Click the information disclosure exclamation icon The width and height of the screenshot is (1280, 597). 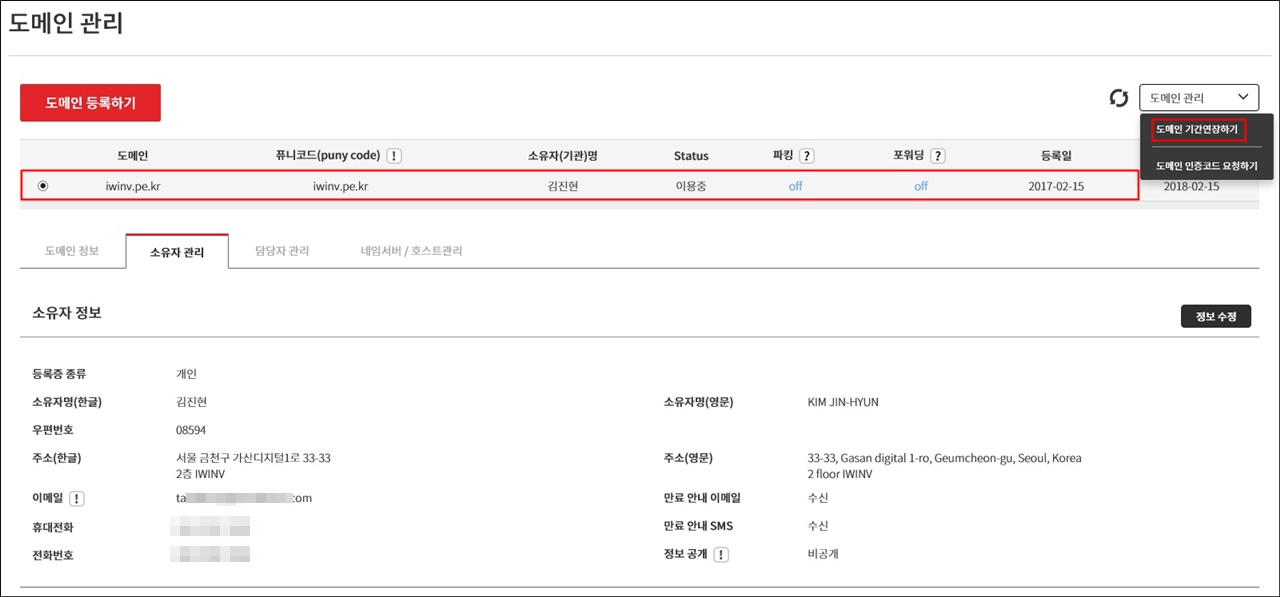tap(721, 555)
